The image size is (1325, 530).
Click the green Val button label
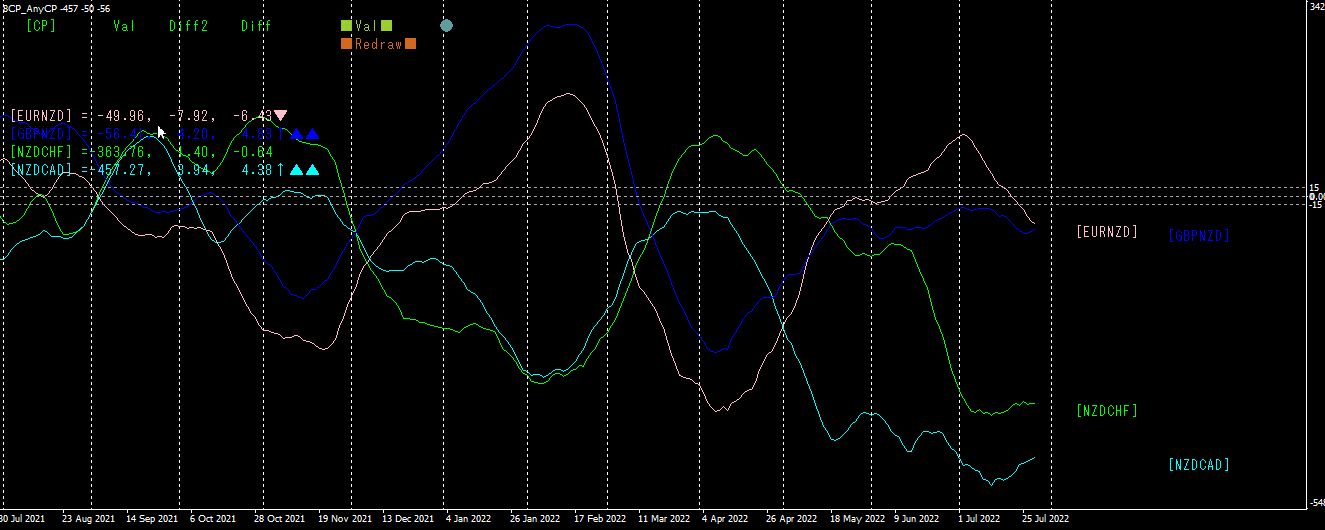[366, 26]
